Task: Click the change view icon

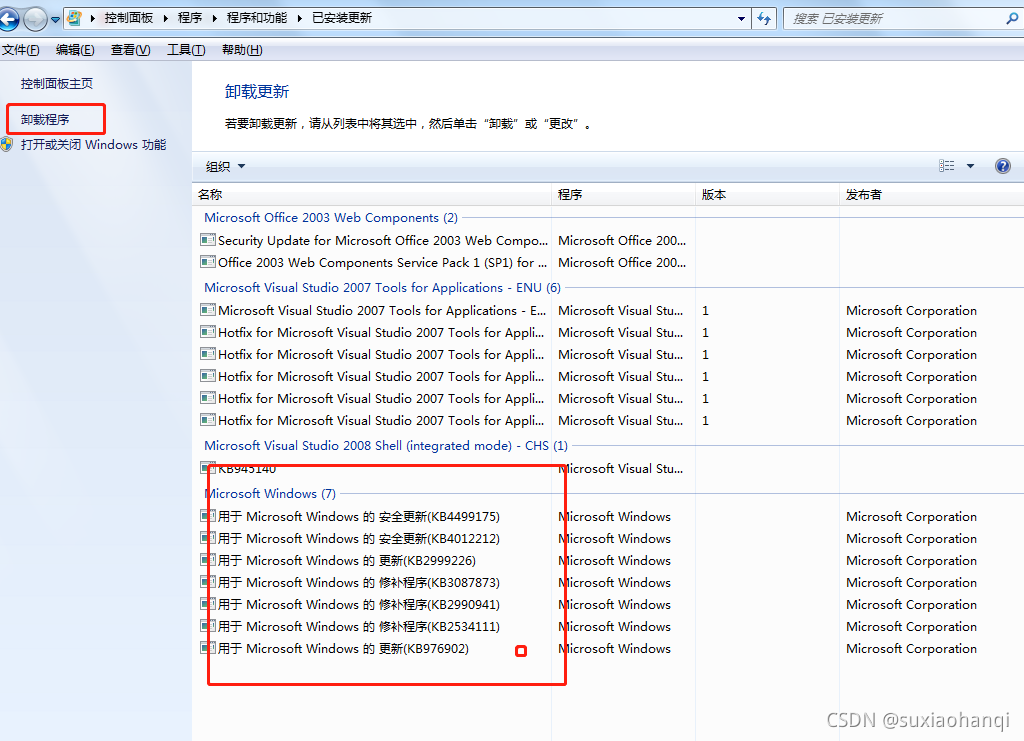Action: tap(946, 166)
